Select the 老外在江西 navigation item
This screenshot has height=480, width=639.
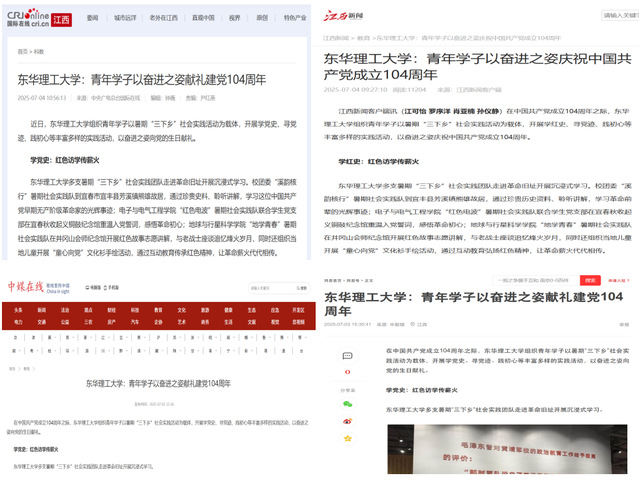[x=163, y=18]
